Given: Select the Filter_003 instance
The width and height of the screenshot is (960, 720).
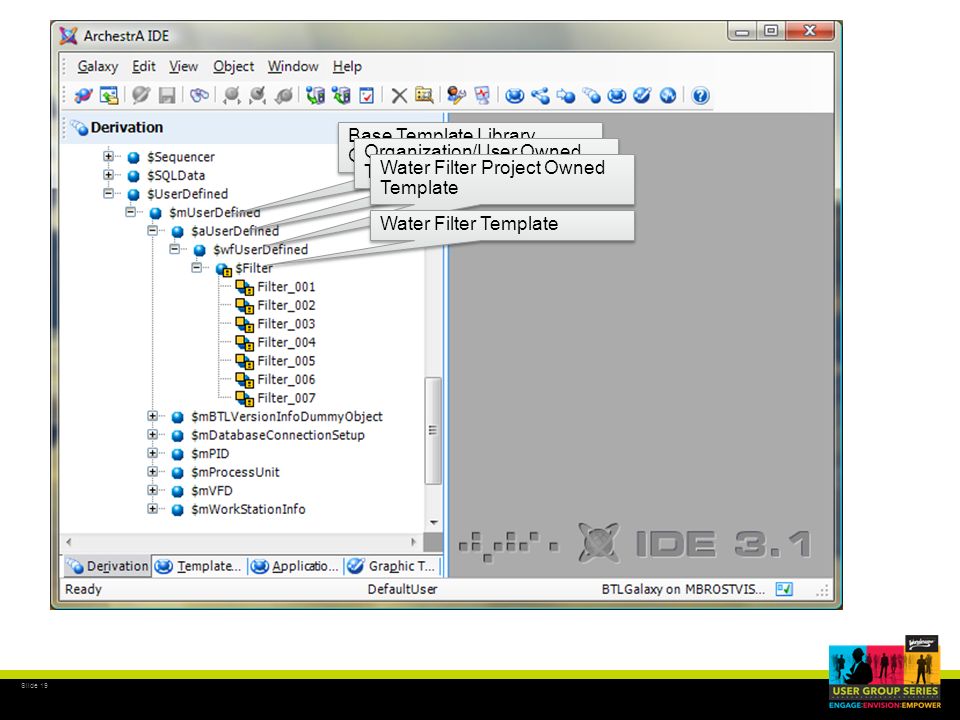Looking at the screenshot, I should click(x=286, y=323).
